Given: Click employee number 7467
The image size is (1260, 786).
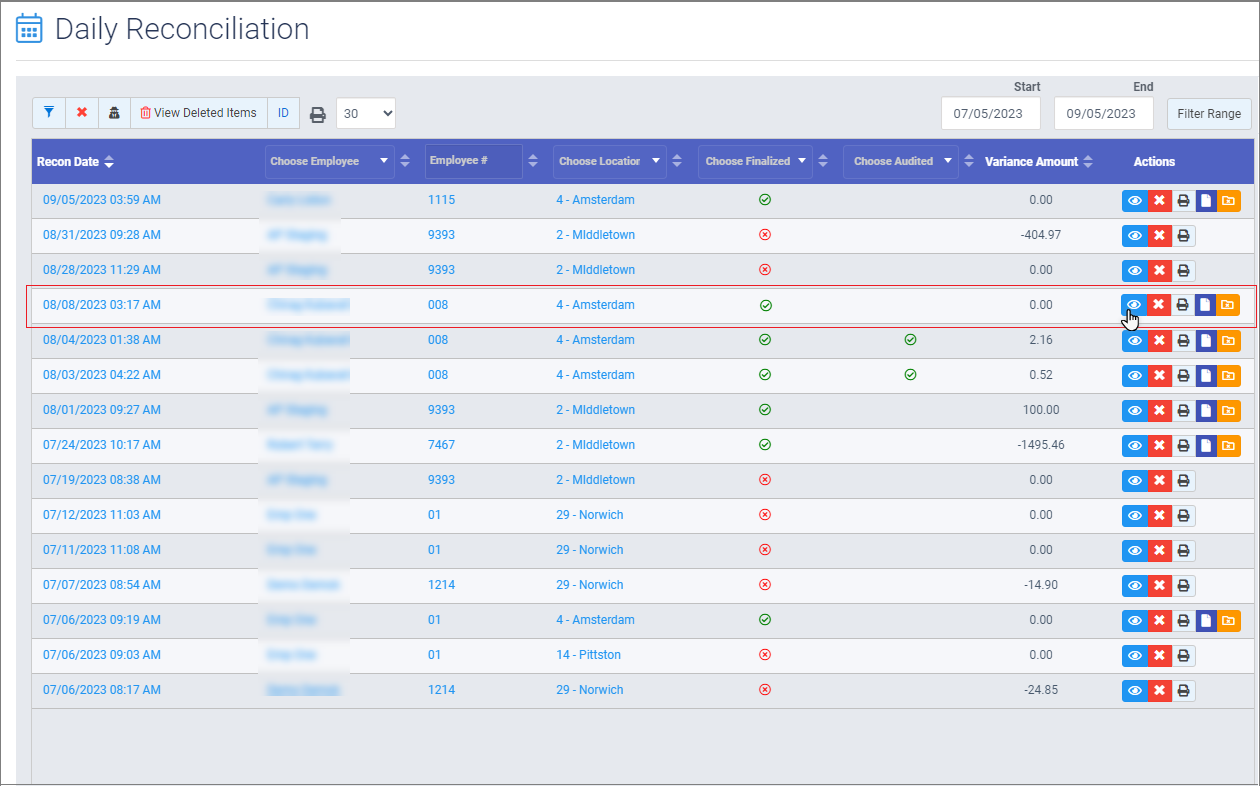Looking at the screenshot, I should coord(441,445).
